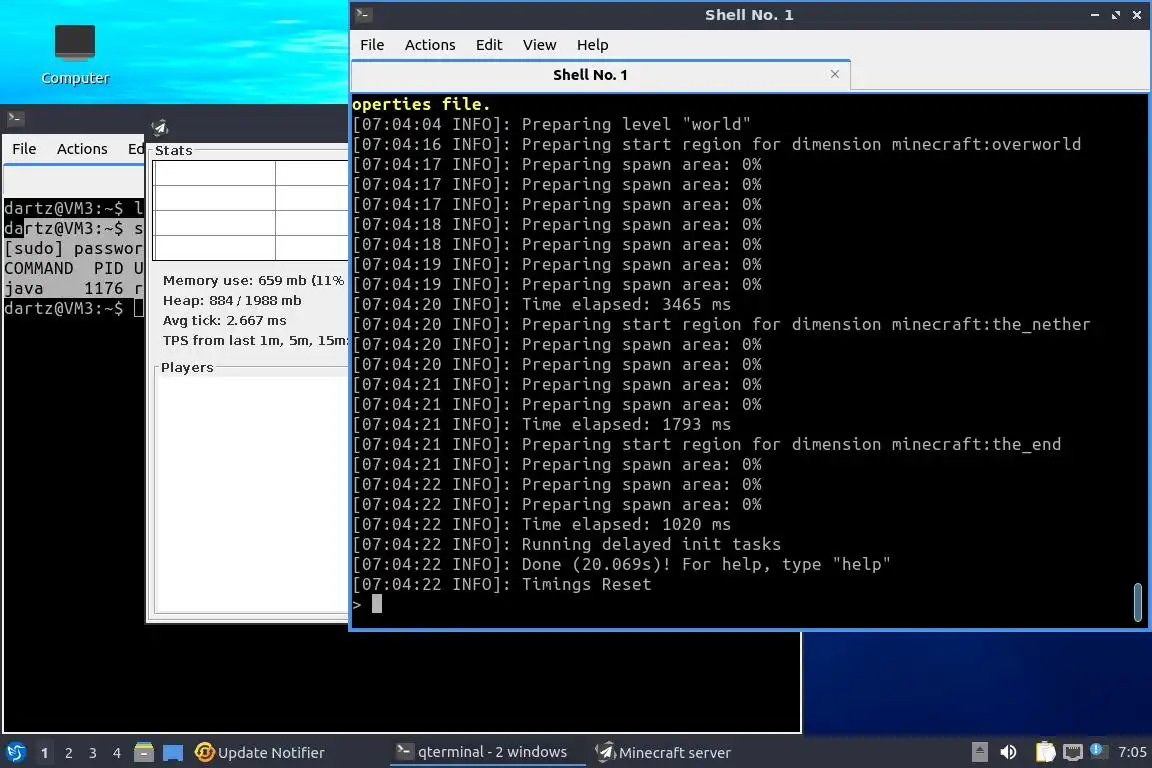Click the Avg tick: 2.667 ms text
Image resolution: width=1152 pixels, height=768 pixels.
coord(225,320)
